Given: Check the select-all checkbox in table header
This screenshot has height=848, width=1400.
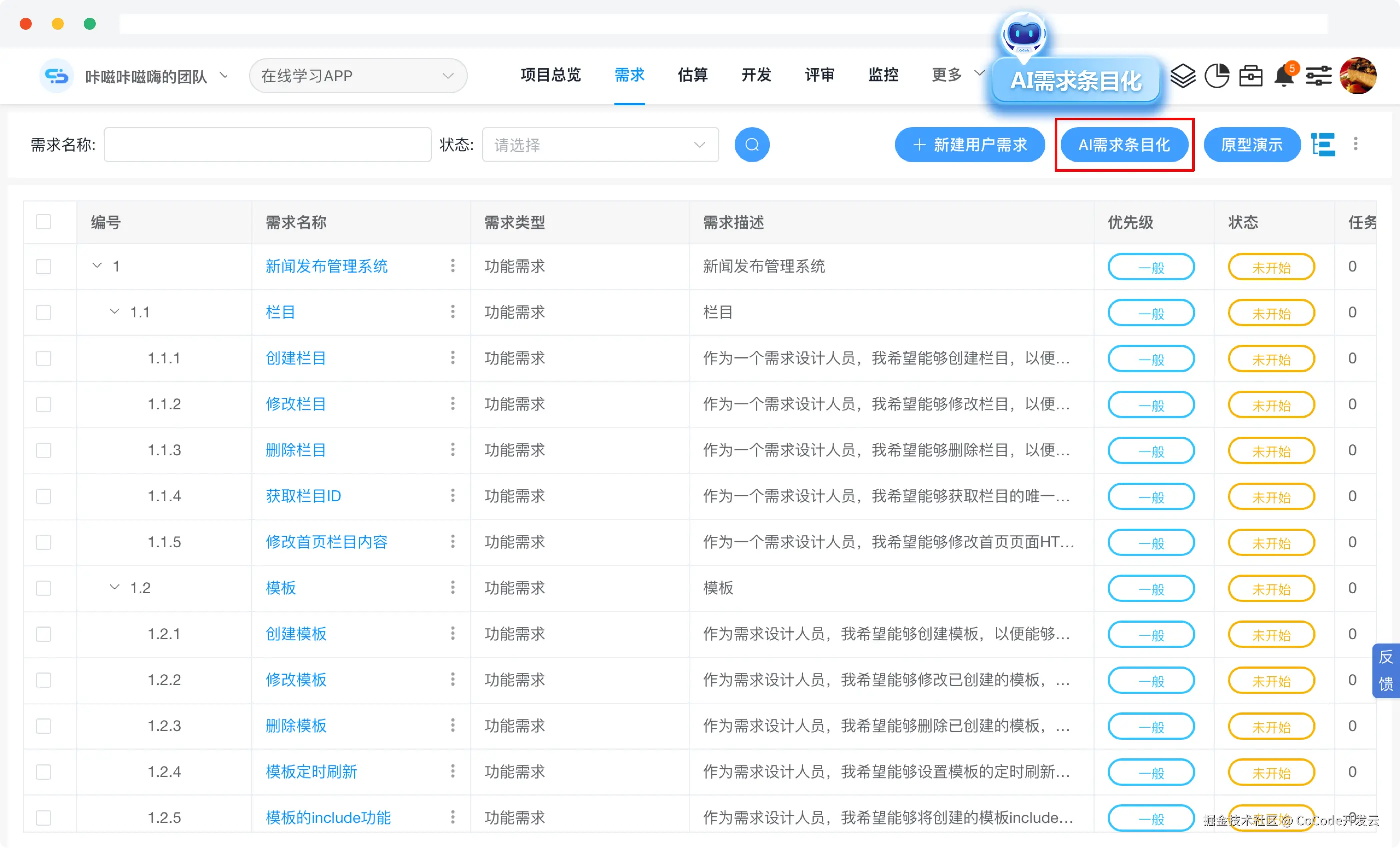Looking at the screenshot, I should click(x=44, y=221).
